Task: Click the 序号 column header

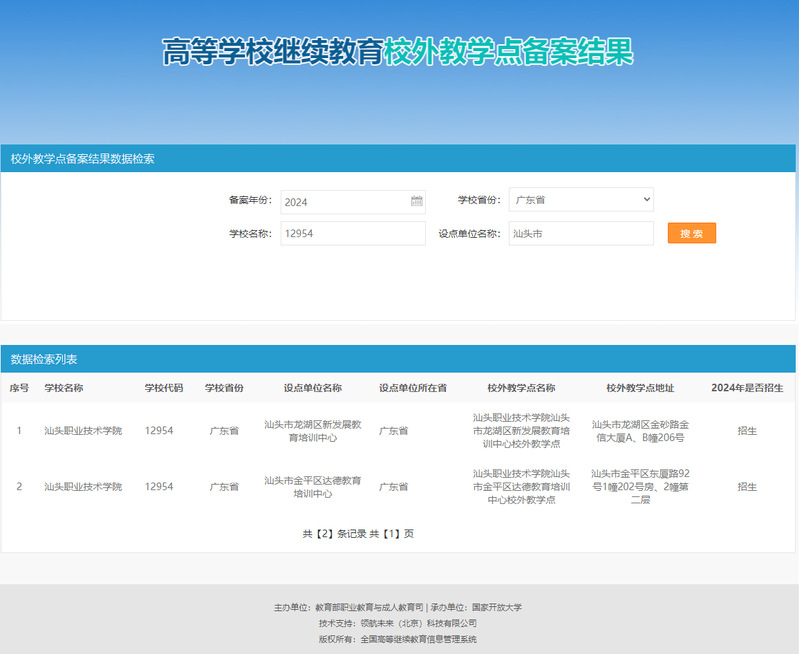Action: pos(19,388)
